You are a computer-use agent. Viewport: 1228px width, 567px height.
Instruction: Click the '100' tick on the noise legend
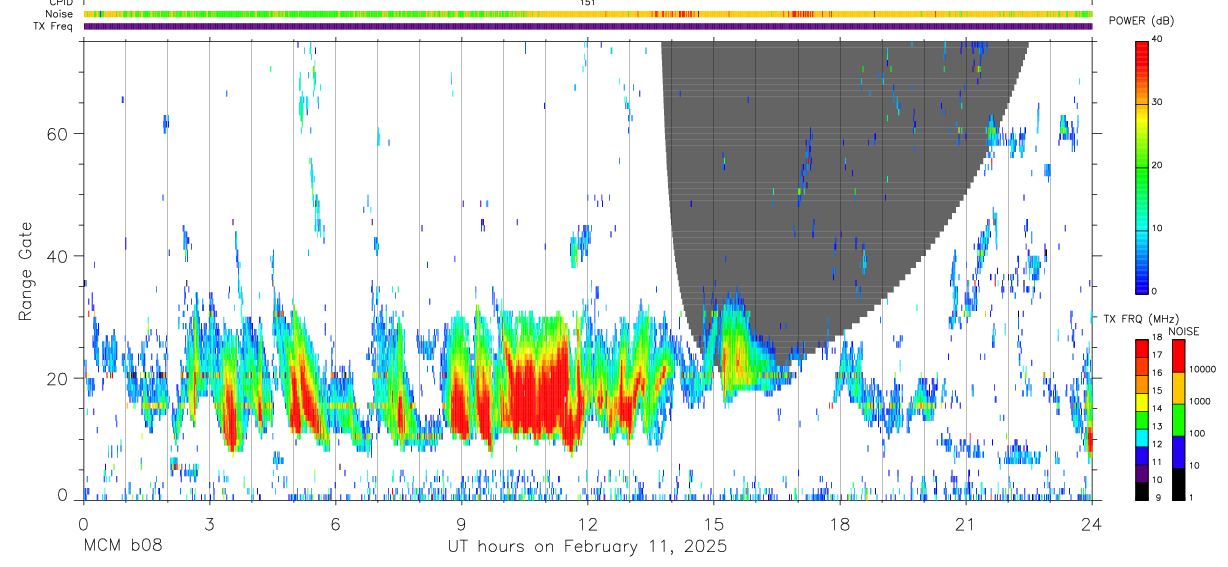point(1195,433)
